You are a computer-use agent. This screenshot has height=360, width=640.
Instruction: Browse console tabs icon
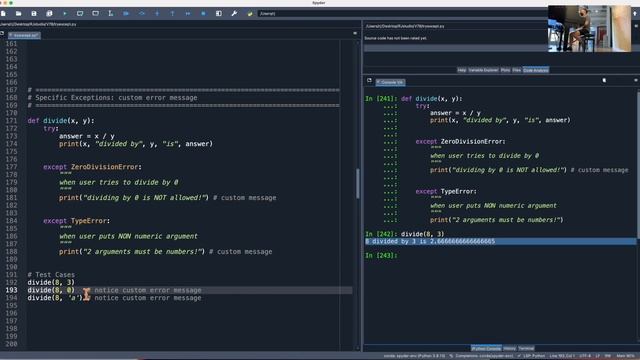coord(369,80)
